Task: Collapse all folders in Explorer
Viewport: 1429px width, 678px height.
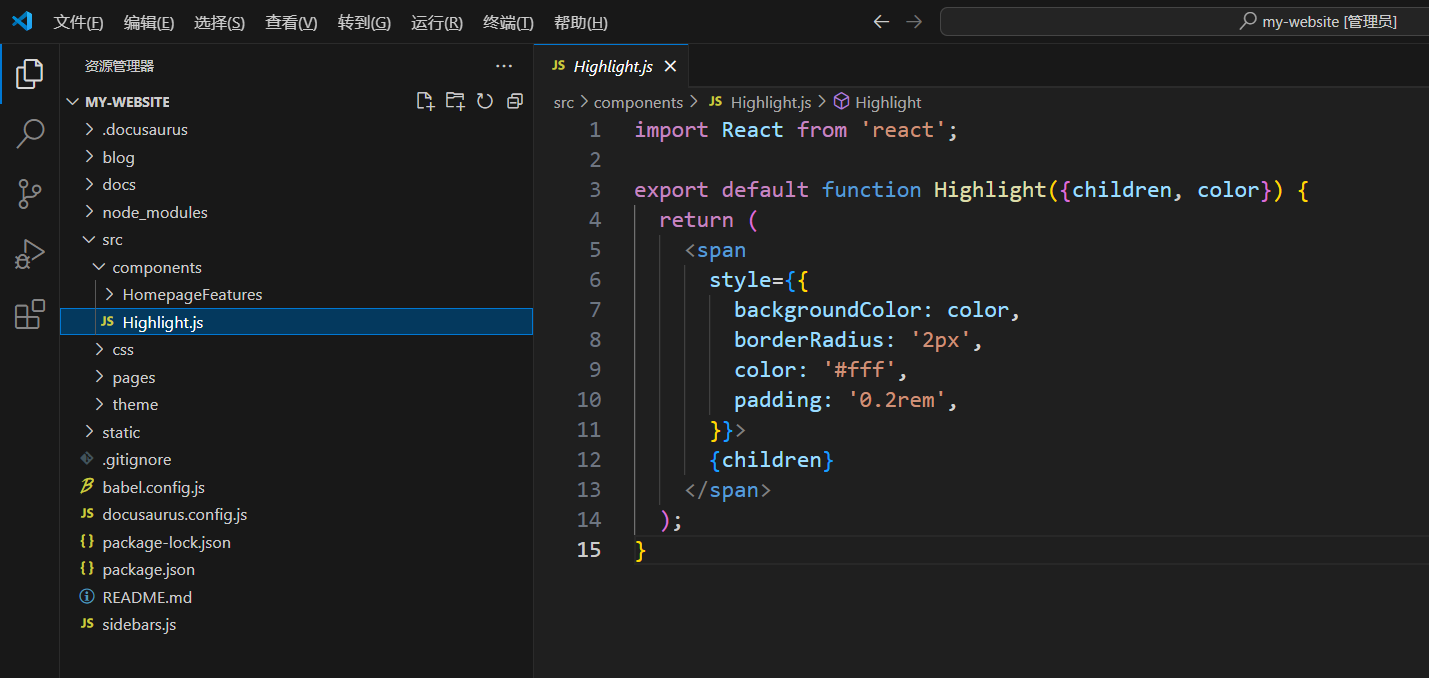Action: (x=515, y=101)
